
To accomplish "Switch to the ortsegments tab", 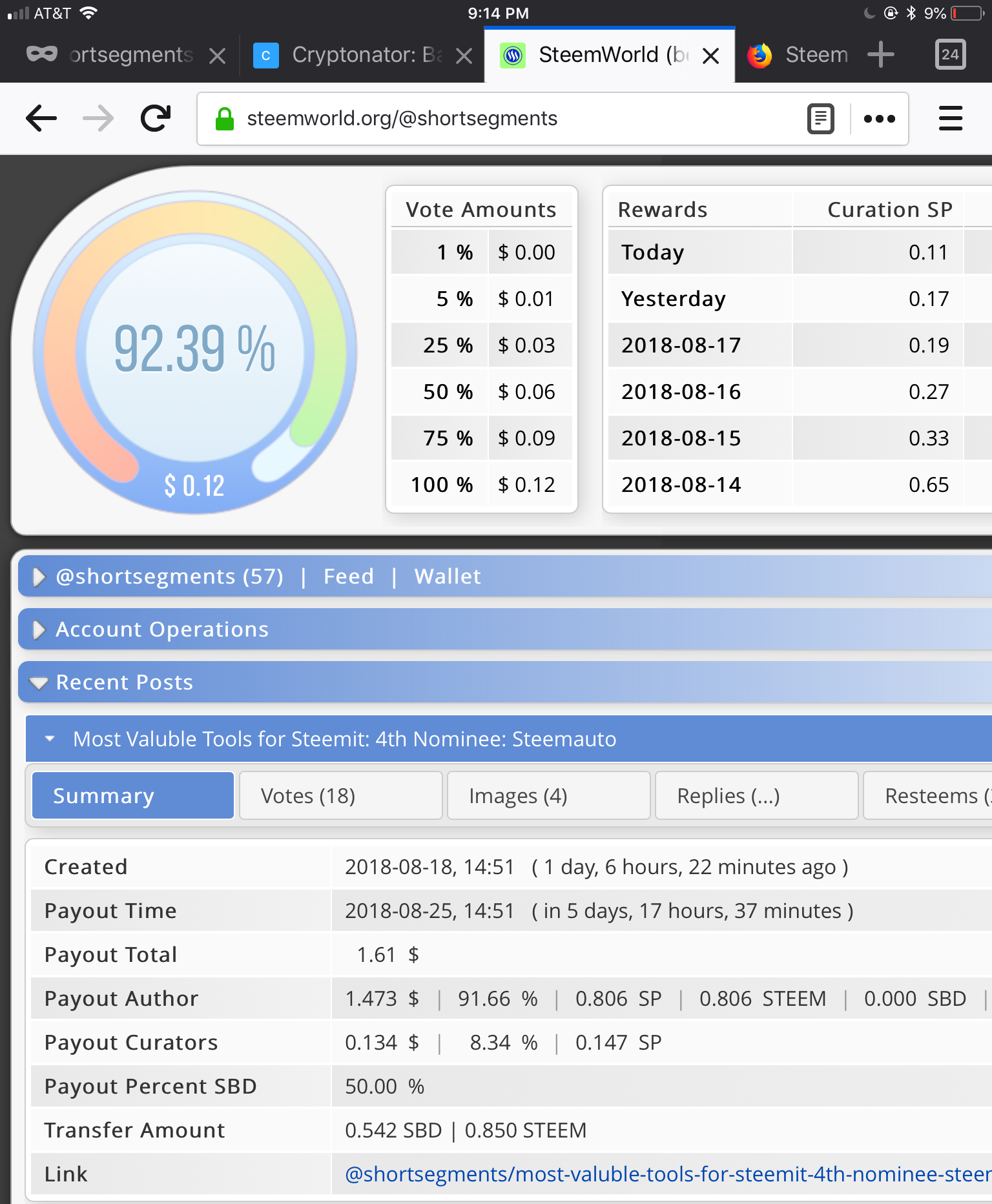I will pyautogui.click(x=121, y=56).
